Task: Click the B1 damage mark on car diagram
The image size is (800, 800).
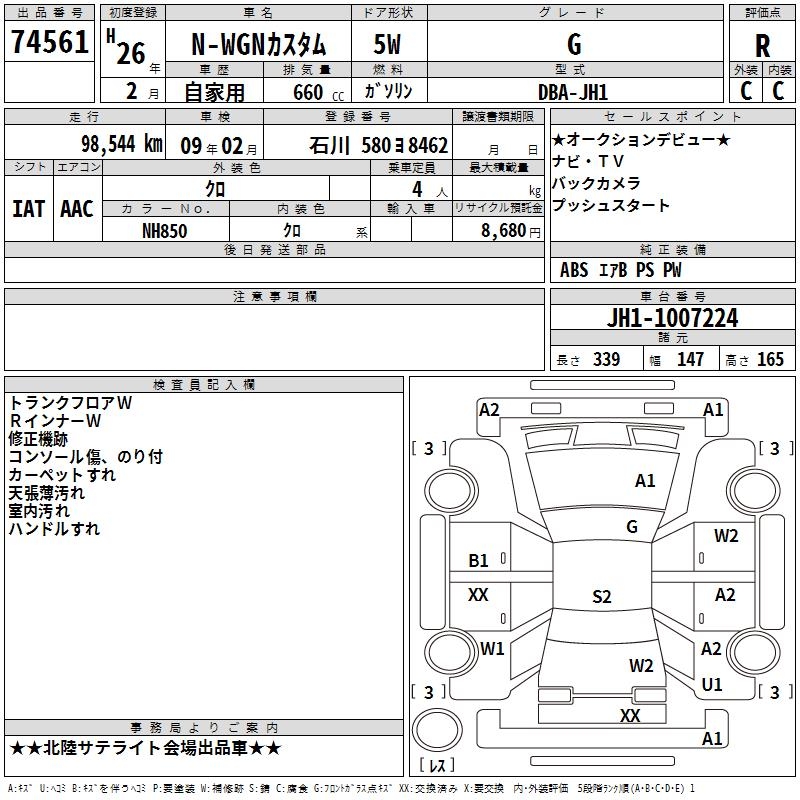Action: click(x=479, y=561)
